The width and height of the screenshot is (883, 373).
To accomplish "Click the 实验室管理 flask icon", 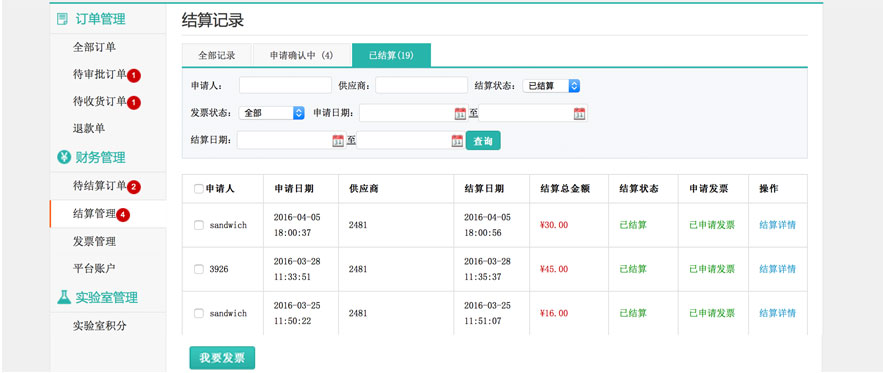I will click(x=64, y=297).
